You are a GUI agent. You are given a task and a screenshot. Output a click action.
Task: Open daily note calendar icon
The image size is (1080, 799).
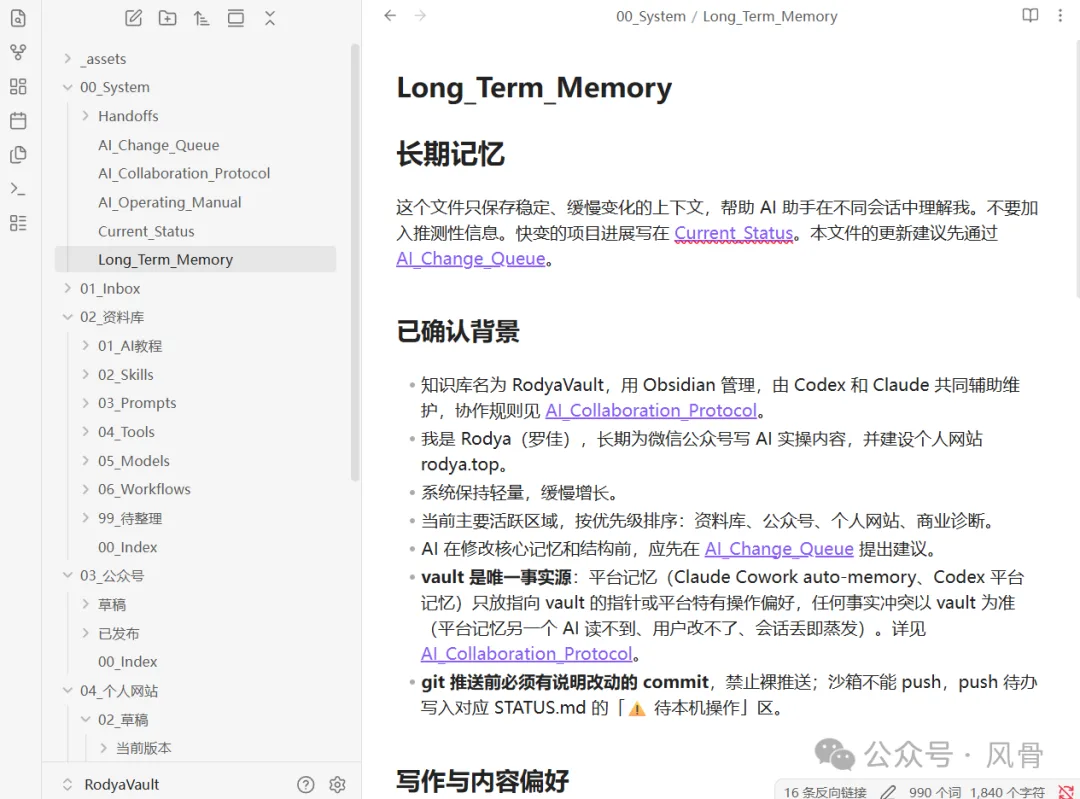[19, 121]
